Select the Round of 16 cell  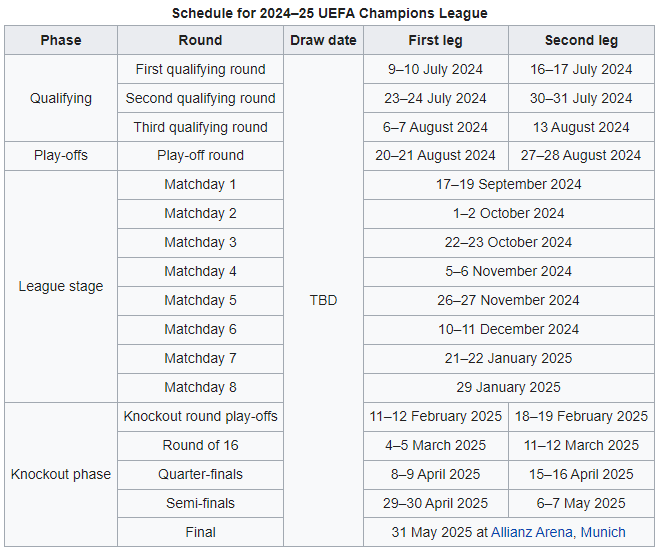[200, 445]
